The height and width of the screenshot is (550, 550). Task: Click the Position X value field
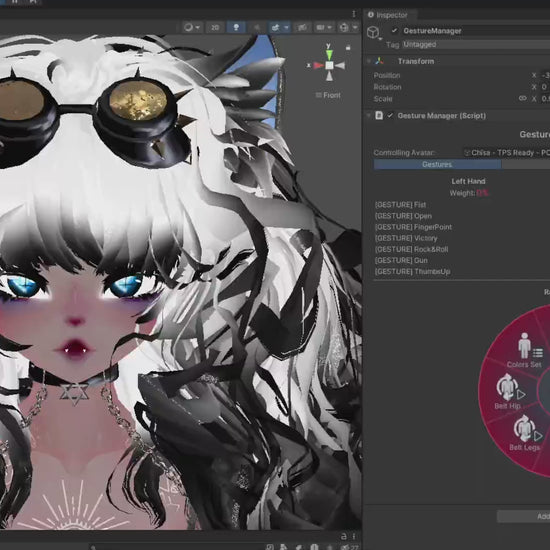[545, 75]
